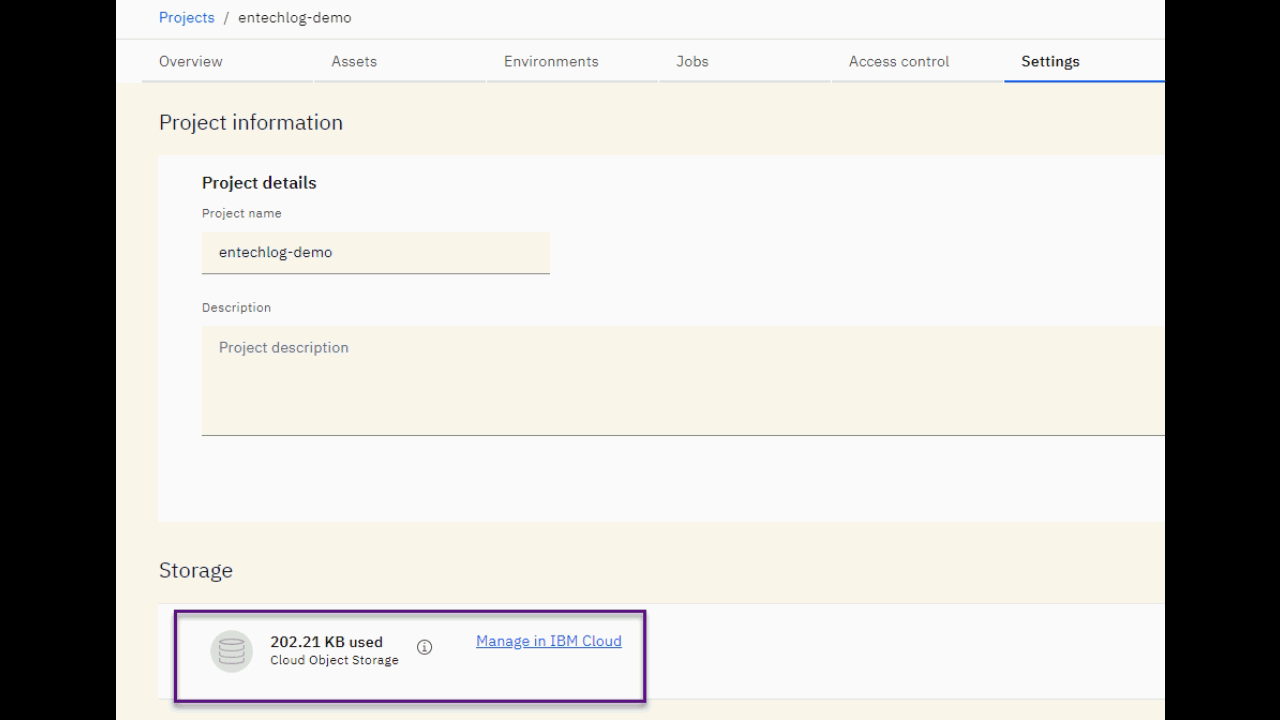Switch to the Assets tab
1280x720 pixels.
tap(354, 61)
